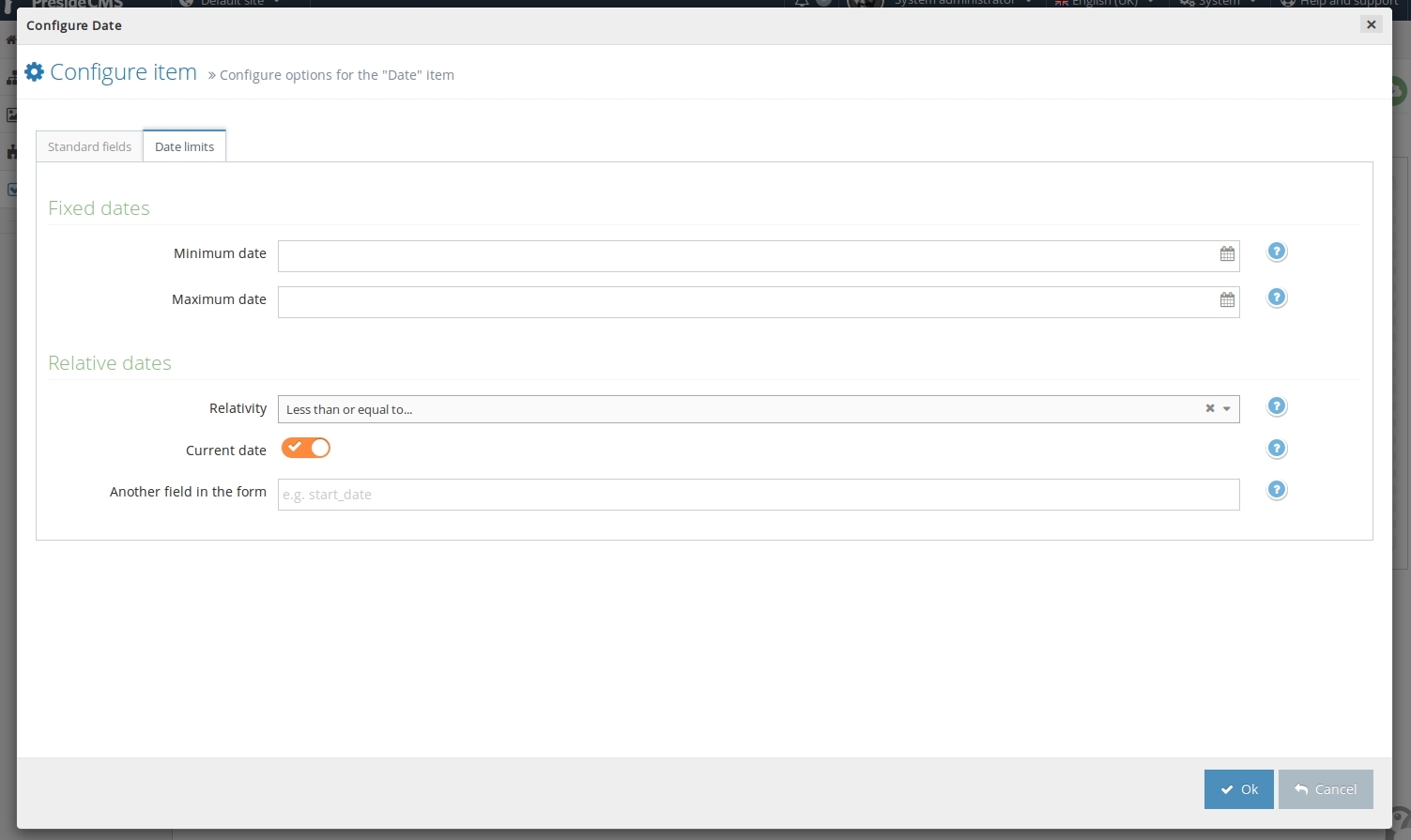Open help for Maximum date field
1411x840 pixels.
1277,298
